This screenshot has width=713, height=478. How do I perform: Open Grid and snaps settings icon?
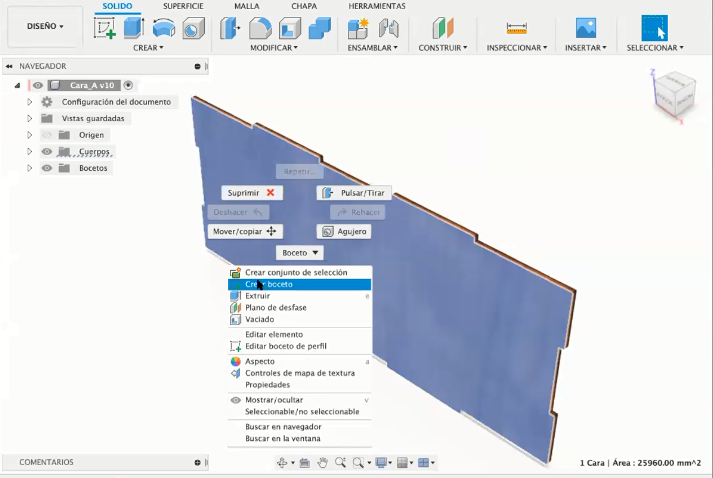(402, 463)
